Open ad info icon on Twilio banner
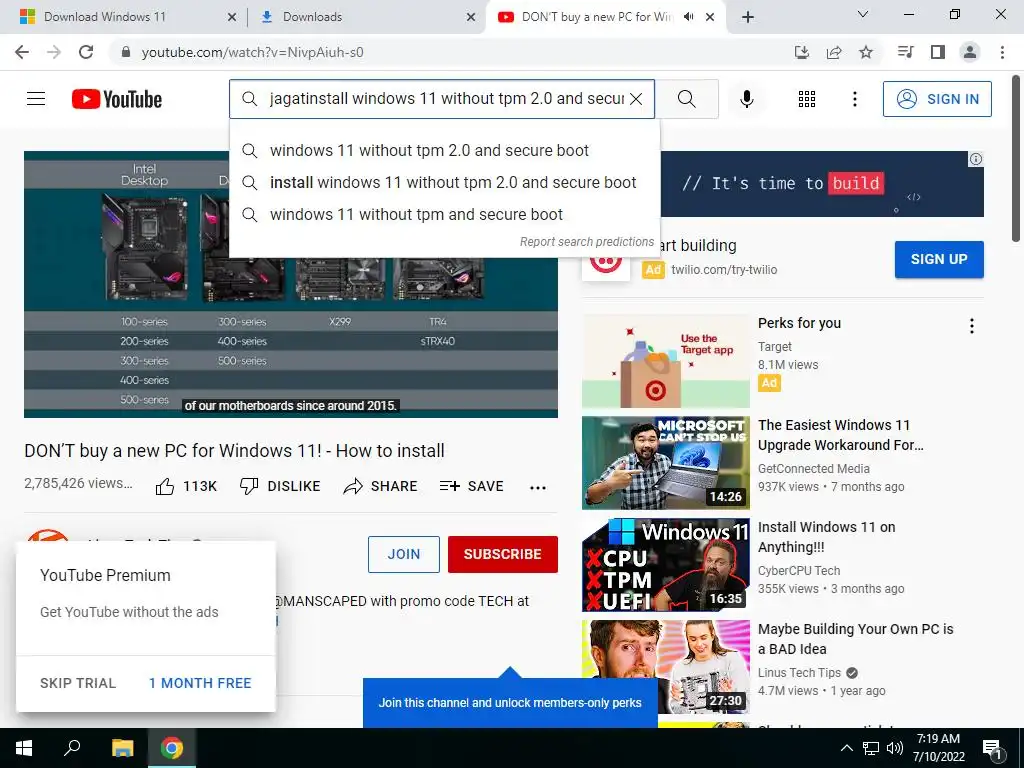The width and height of the screenshot is (1024, 768). pos(975,159)
